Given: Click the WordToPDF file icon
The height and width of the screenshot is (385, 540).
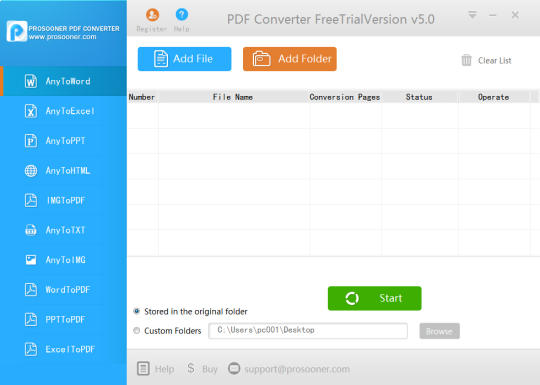Looking at the screenshot, I should click(x=31, y=290).
